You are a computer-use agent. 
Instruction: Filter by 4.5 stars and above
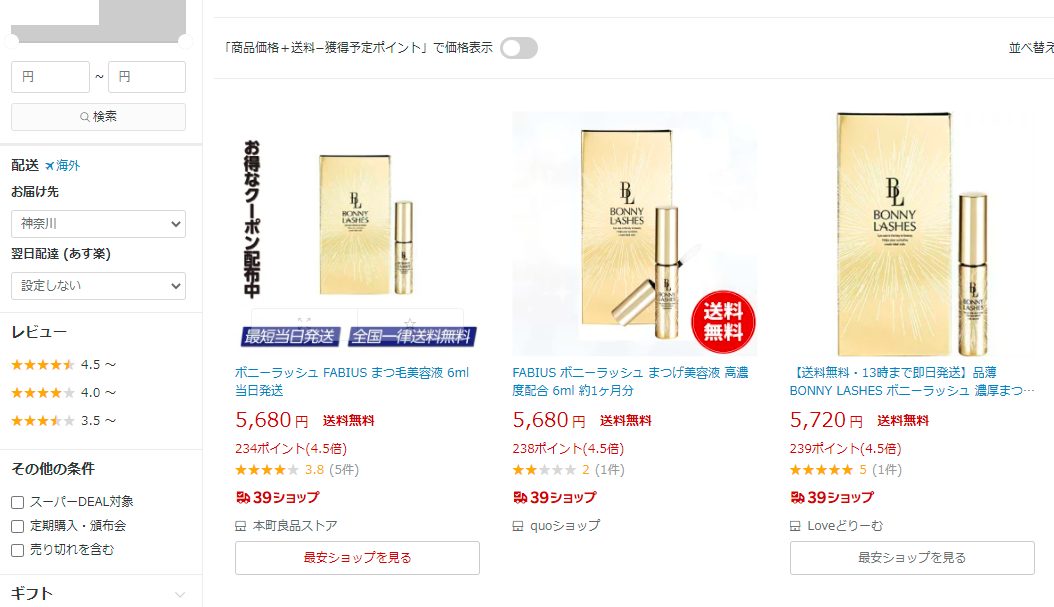pos(64,365)
